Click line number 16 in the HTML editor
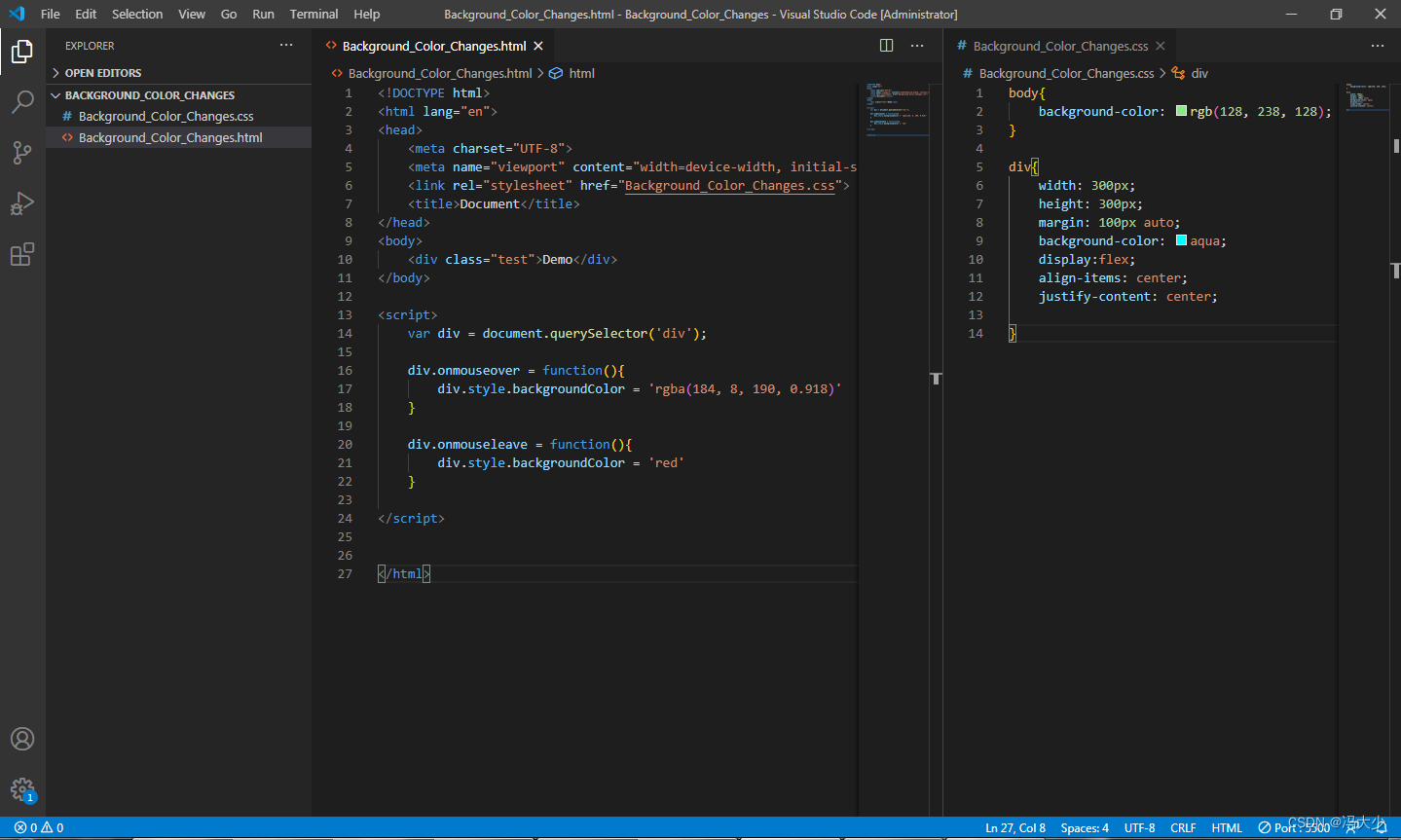Image resolution: width=1401 pixels, height=840 pixels. [x=345, y=370]
